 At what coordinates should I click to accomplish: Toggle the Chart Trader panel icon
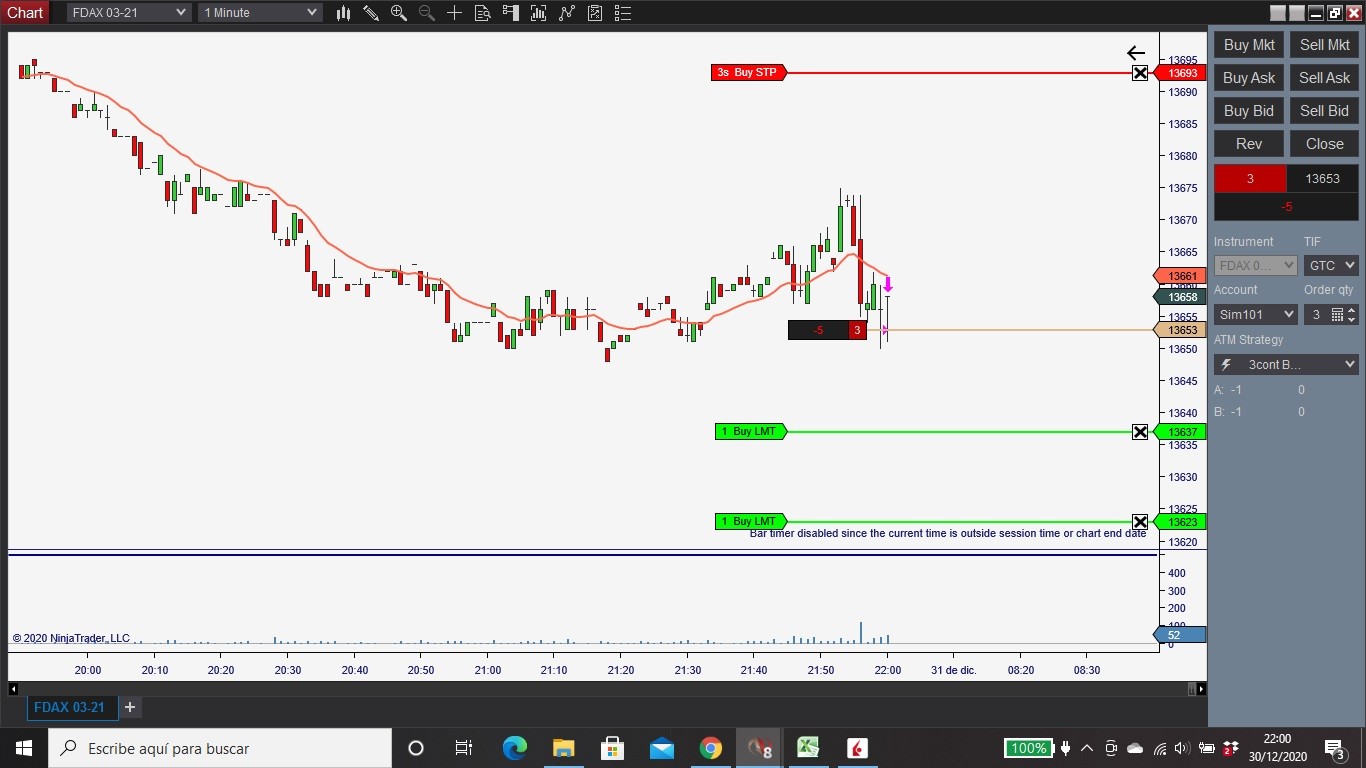pyautogui.click(x=510, y=13)
